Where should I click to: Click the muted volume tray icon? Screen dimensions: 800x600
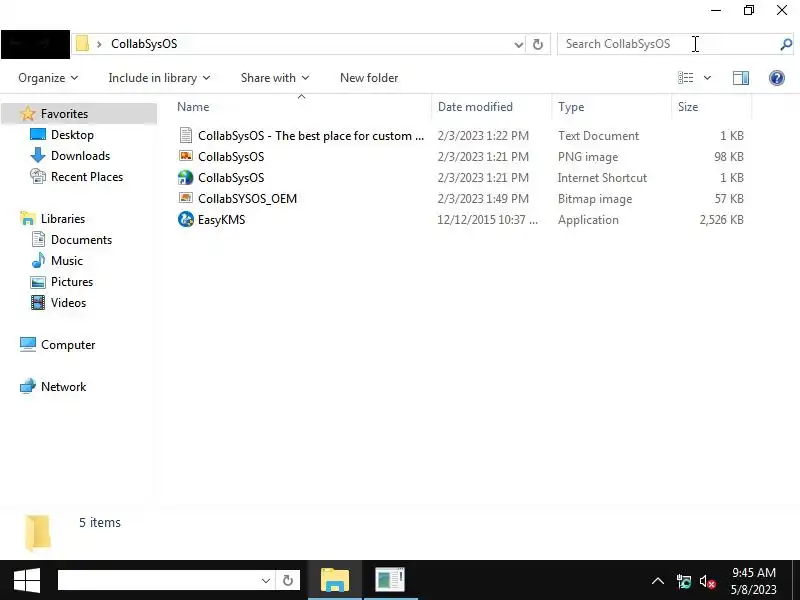(x=707, y=581)
